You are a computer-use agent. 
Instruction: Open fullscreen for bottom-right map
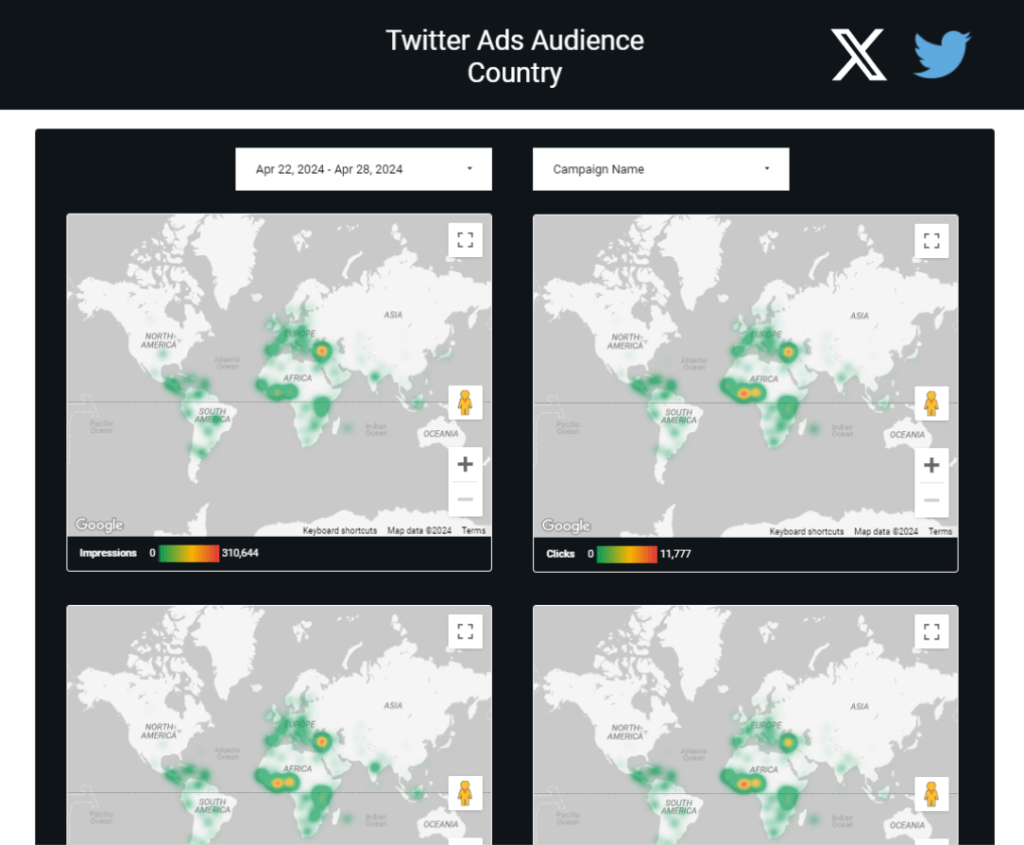tap(931, 631)
